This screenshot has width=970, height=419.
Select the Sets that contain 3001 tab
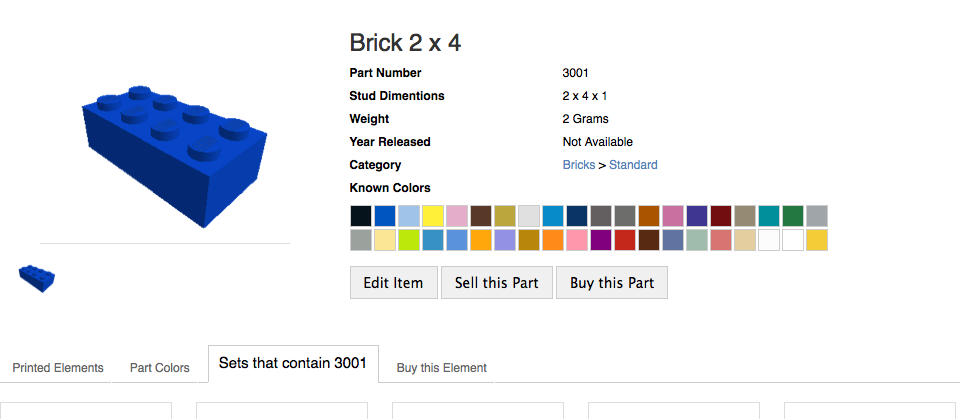click(293, 363)
